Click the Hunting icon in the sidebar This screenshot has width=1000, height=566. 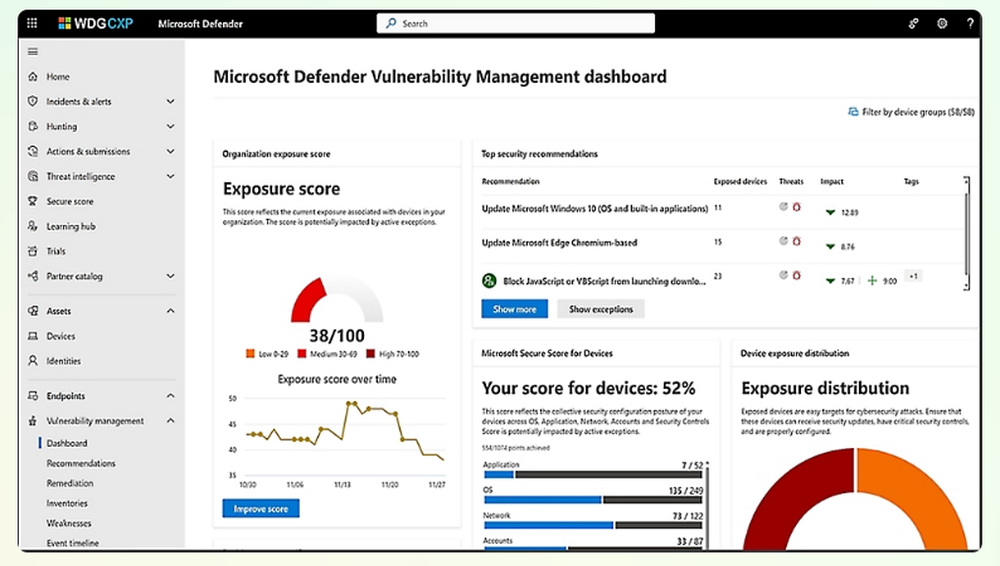(33, 126)
